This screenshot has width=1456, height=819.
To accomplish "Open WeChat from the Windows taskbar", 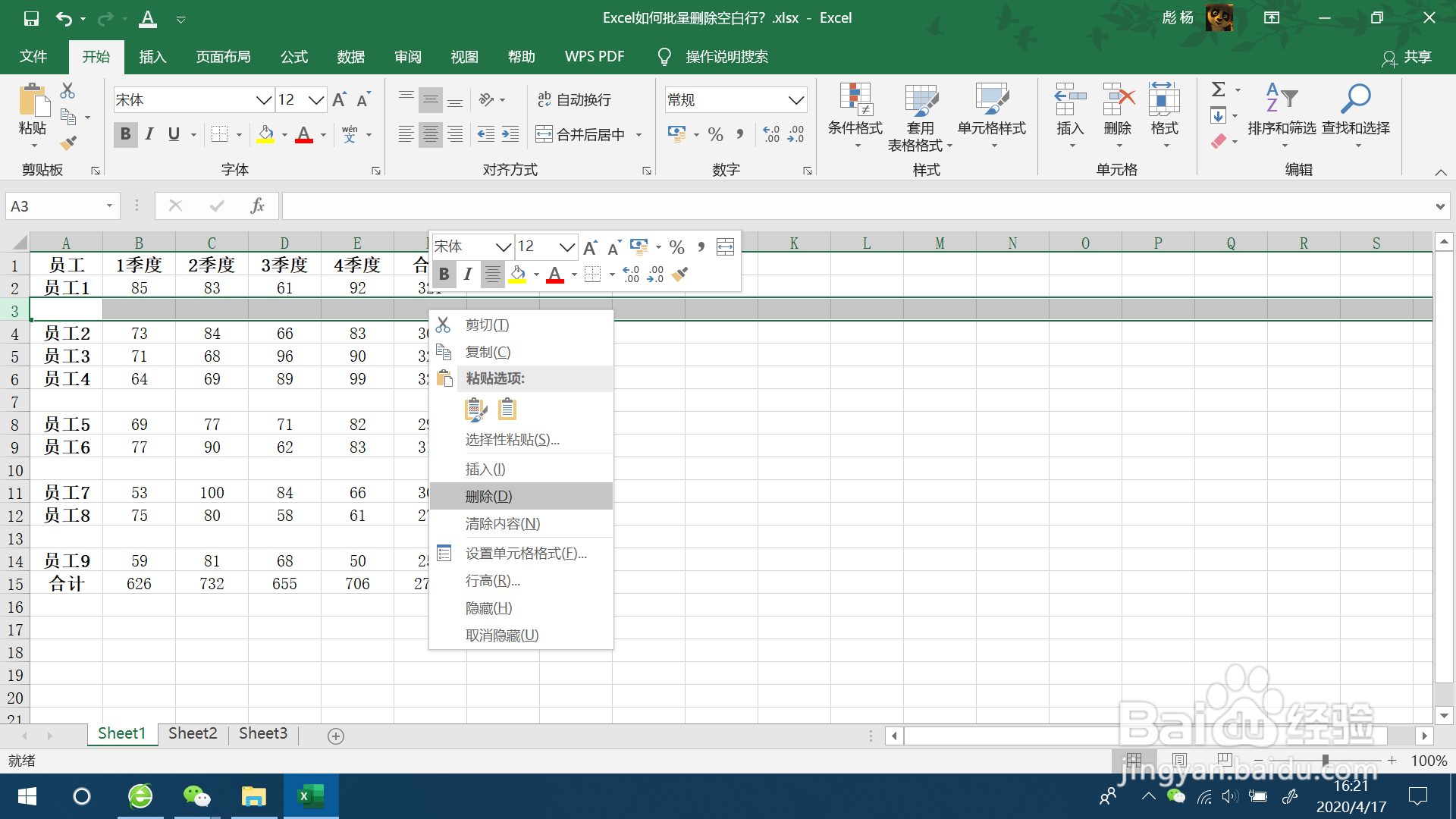I will tap(197, 796).
